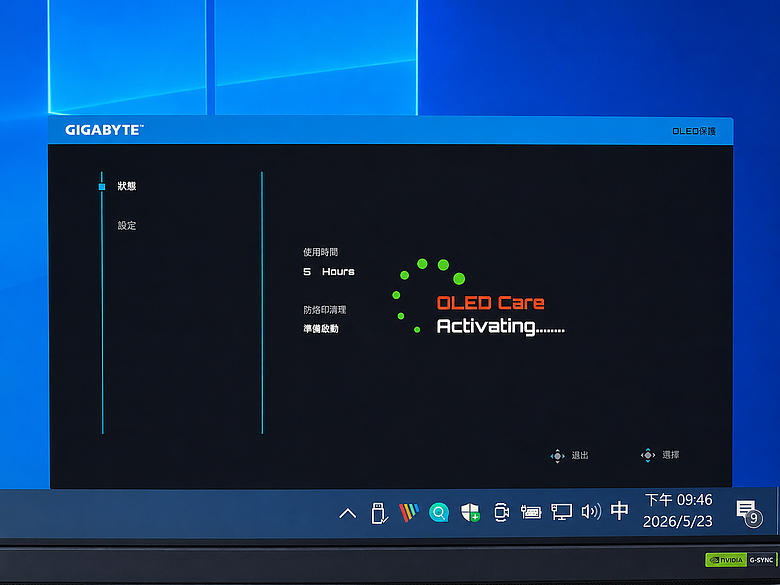Image resolution: width=780 pixels, height=585 pixels.
Task: Click the Activating text
Action: click(500, 326)
